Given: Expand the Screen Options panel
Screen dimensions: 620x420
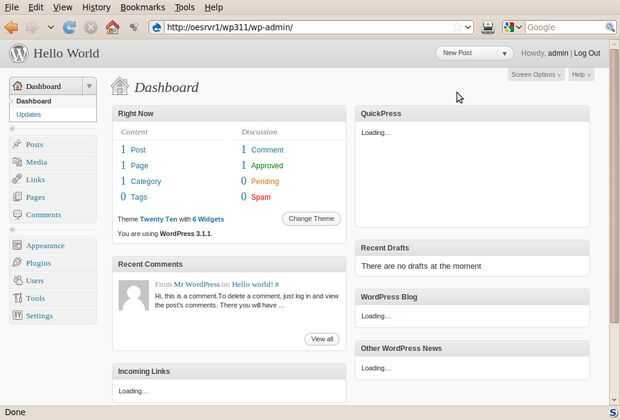Looking at the screenshot, I should coord(536,74).
